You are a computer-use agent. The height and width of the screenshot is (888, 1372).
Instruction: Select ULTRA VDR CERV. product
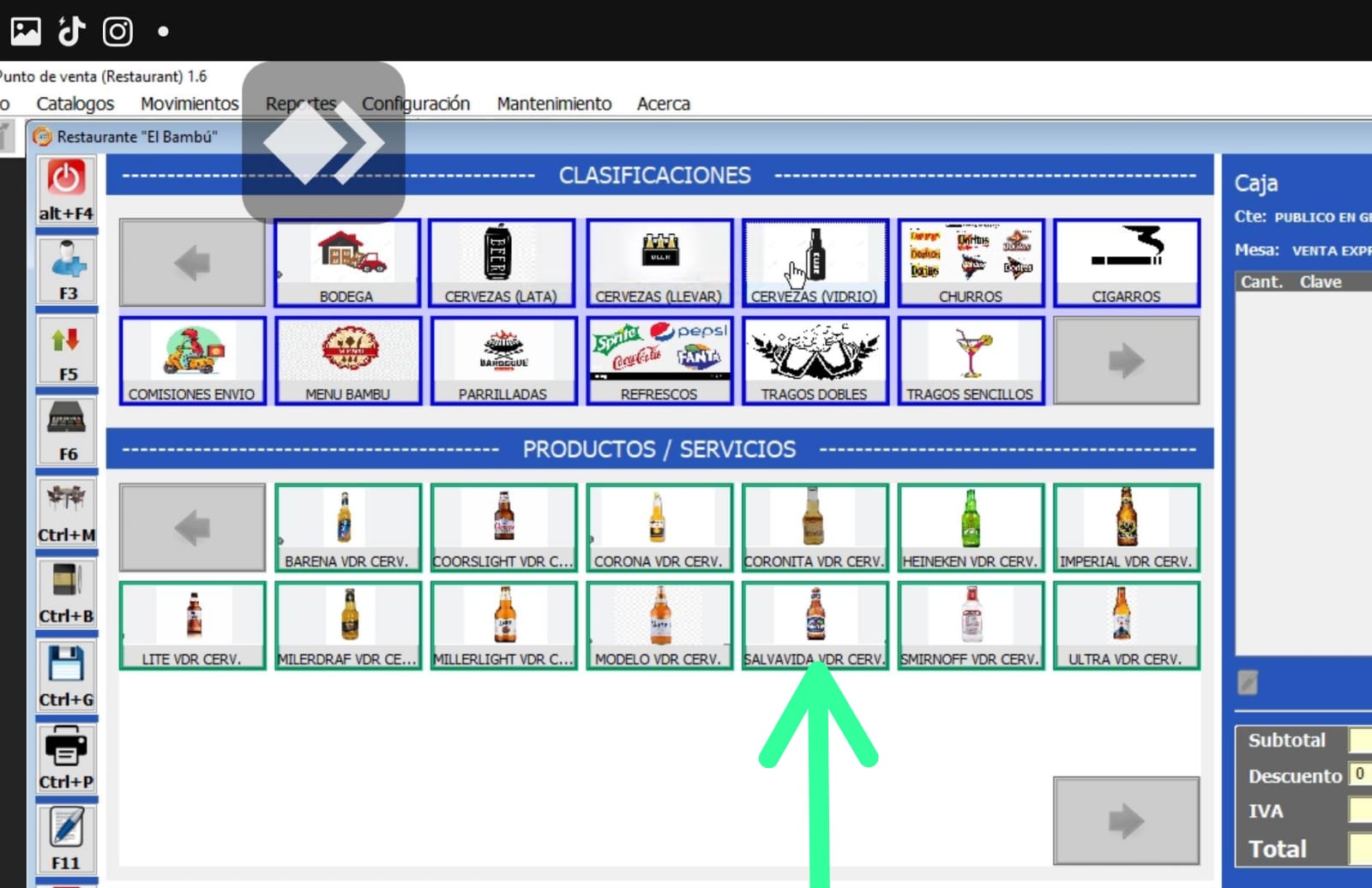click(1126, 626)
